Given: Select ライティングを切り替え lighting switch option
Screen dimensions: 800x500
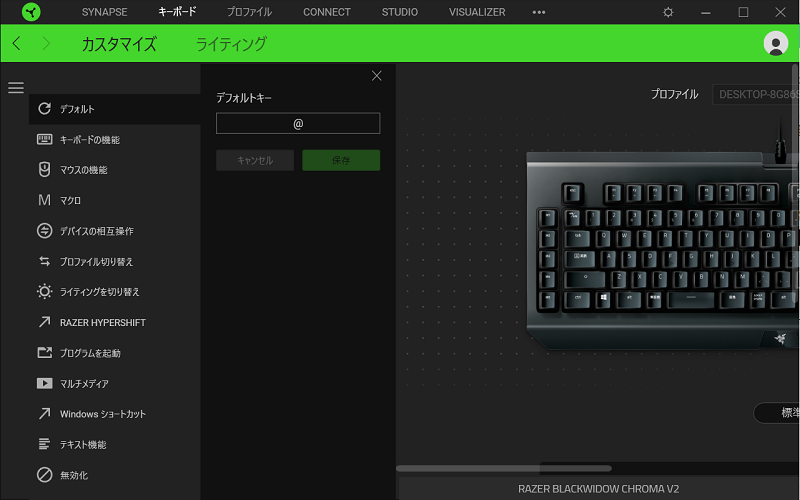Looking at the screenshot, I should [115, 292].
